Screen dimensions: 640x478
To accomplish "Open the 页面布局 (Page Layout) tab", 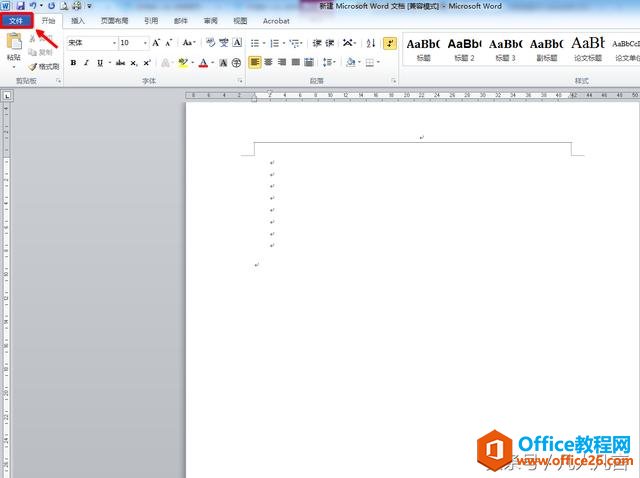I will (115, 21).
